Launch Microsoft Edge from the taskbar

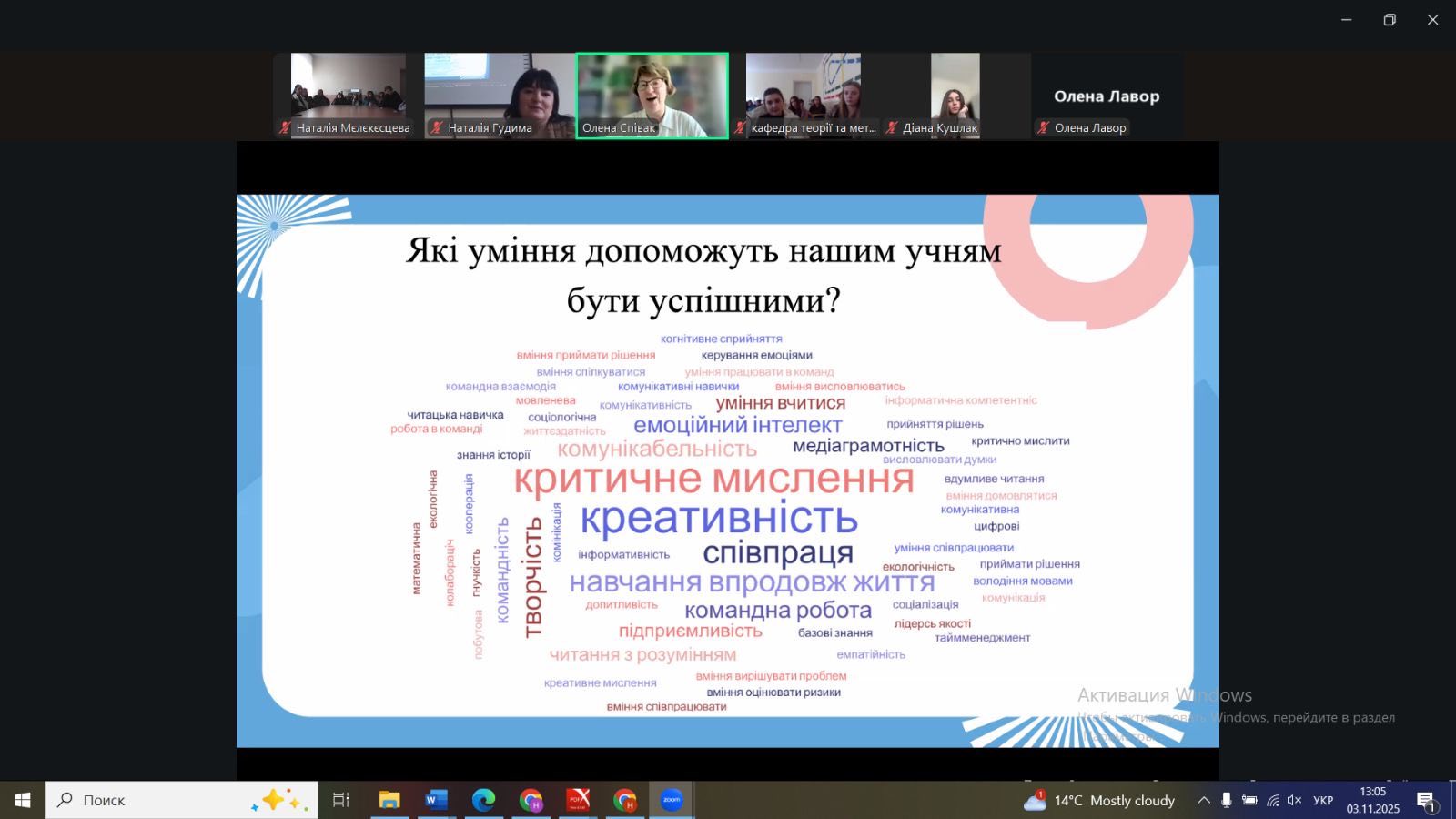click(483, 800)
